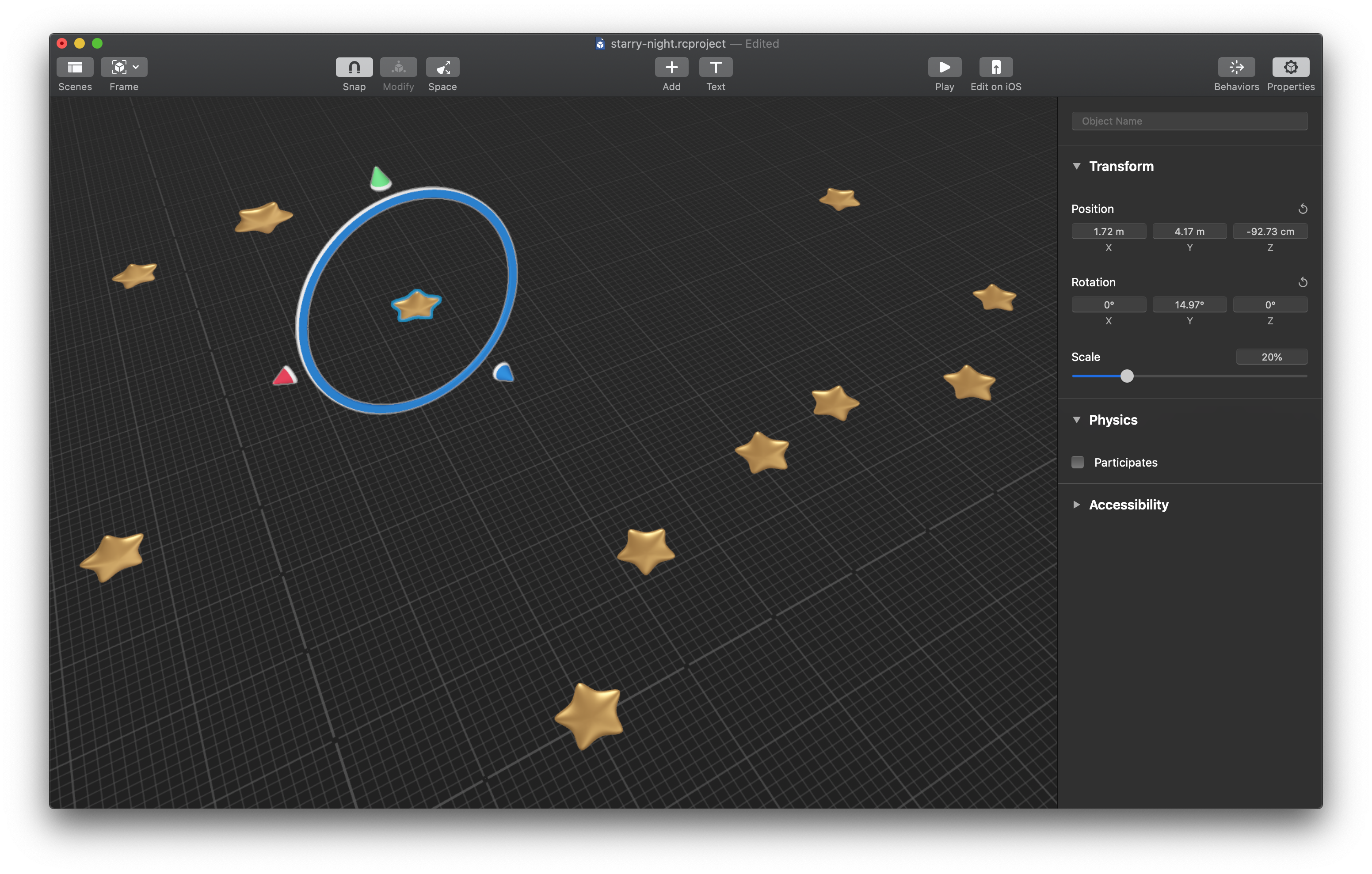Reset the Rotation values
This screenshot has height=874, width=1372.
[1303, 282]
